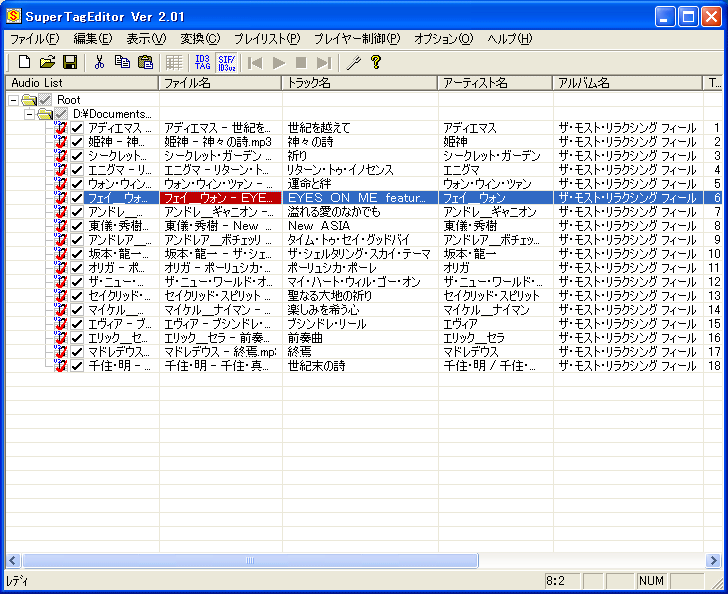The width and height of the screenshot is (728, 594).
Task: Uncheck the シークレット track checkbox
Action: click(77, 156)
